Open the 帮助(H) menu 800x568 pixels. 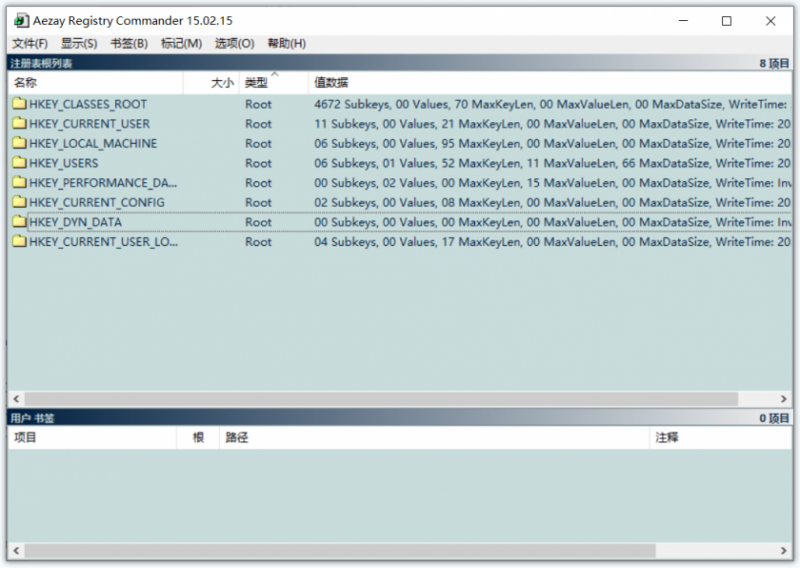pyautogui.click(x=287, y=43)
